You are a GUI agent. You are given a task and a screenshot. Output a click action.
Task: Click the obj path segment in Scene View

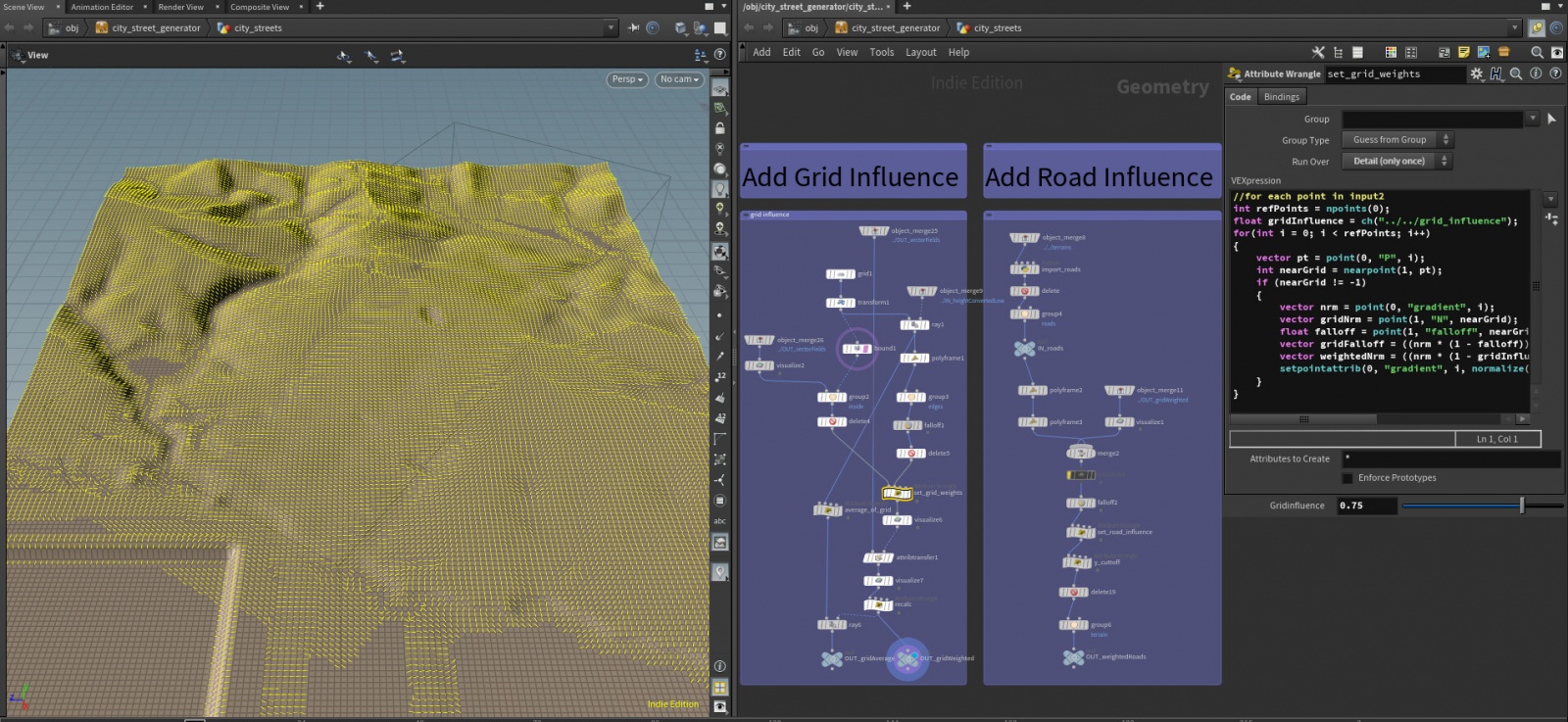pos(64,27)
